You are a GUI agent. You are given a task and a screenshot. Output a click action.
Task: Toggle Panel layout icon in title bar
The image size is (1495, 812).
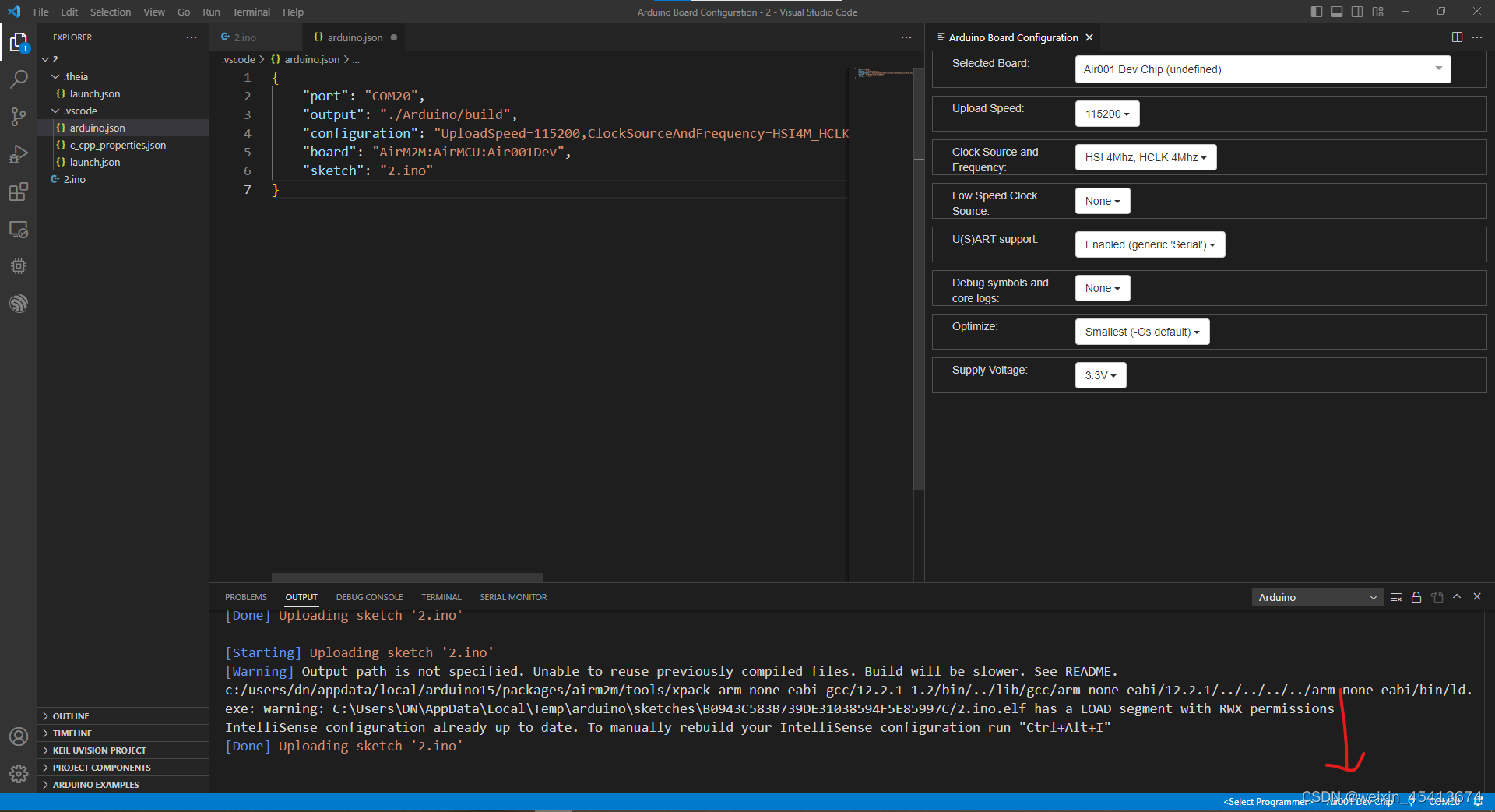point(1337,12)
